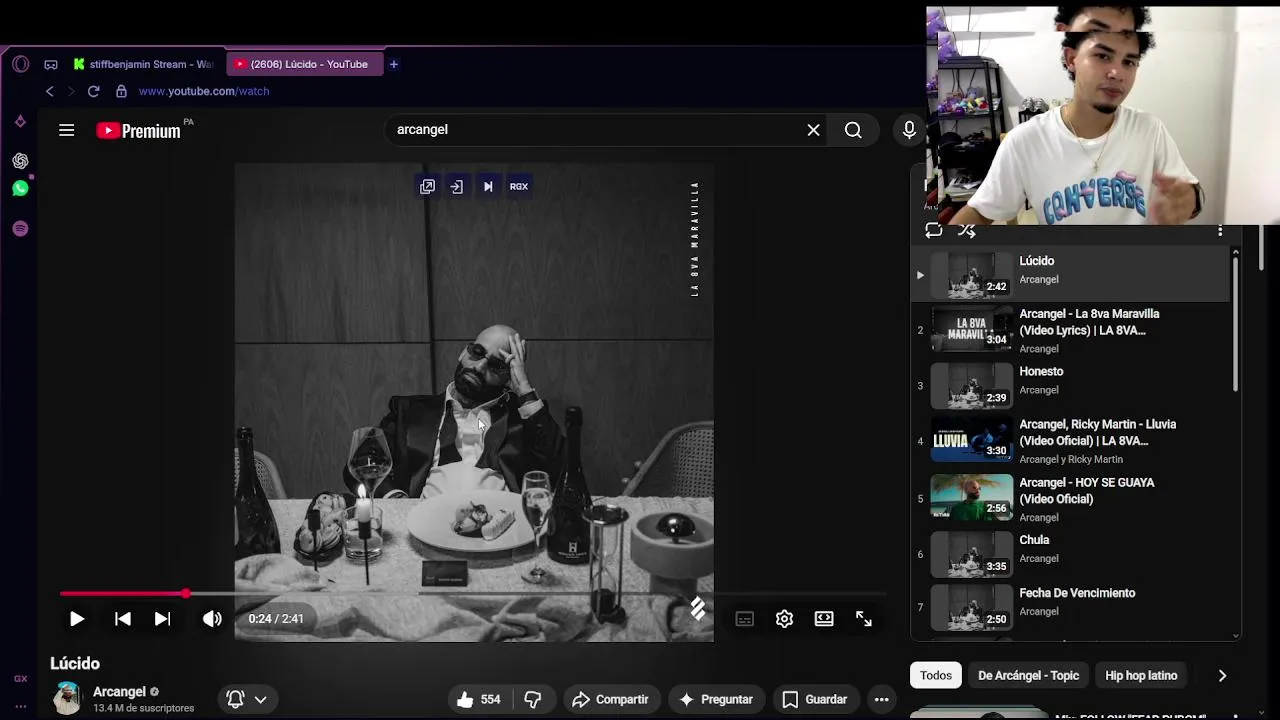Open sidebar three-dot settings

(20, 706)
